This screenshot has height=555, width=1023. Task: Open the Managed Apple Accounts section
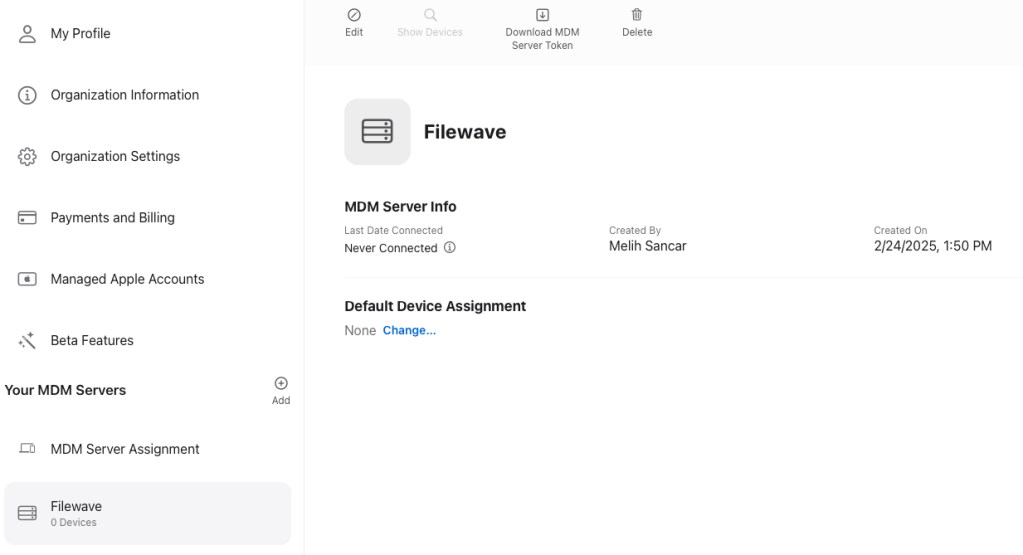127,279
